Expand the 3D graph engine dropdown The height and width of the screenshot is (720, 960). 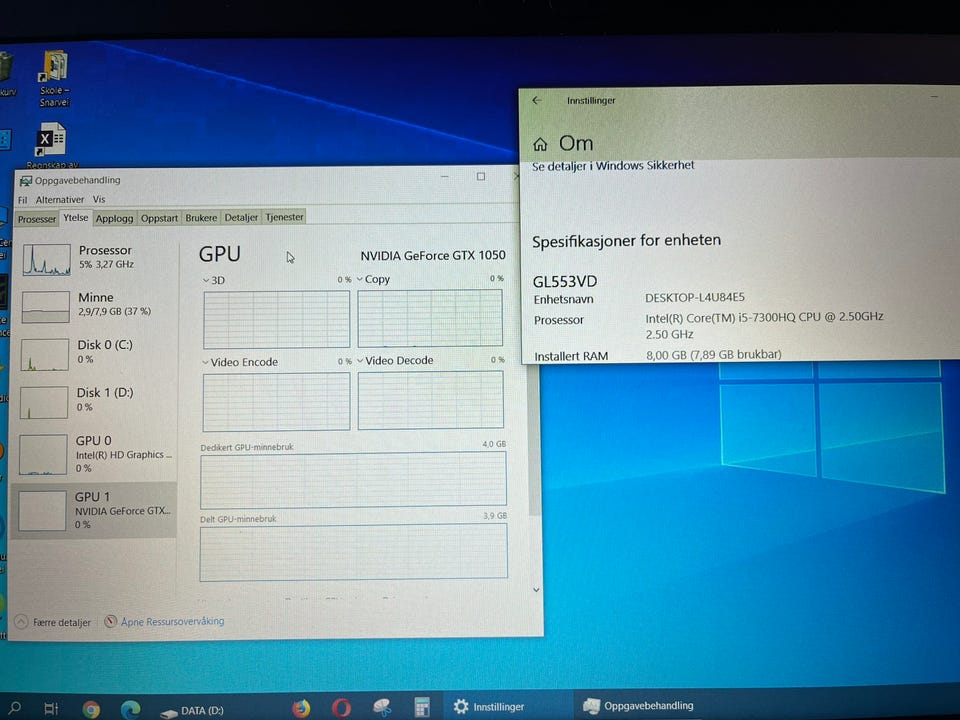[x=206, y=280]
